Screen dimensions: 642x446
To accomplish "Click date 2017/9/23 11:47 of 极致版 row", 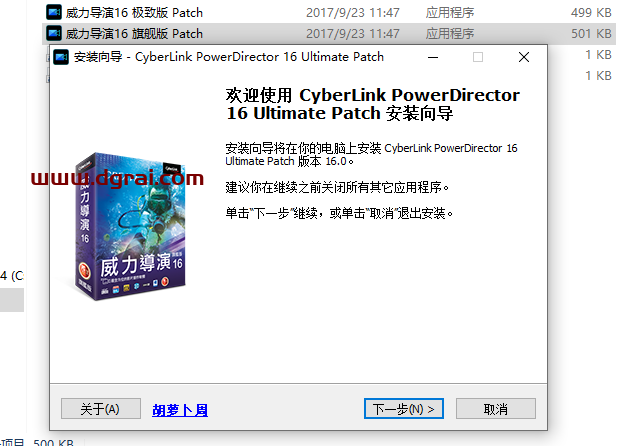I will (353, 13).
